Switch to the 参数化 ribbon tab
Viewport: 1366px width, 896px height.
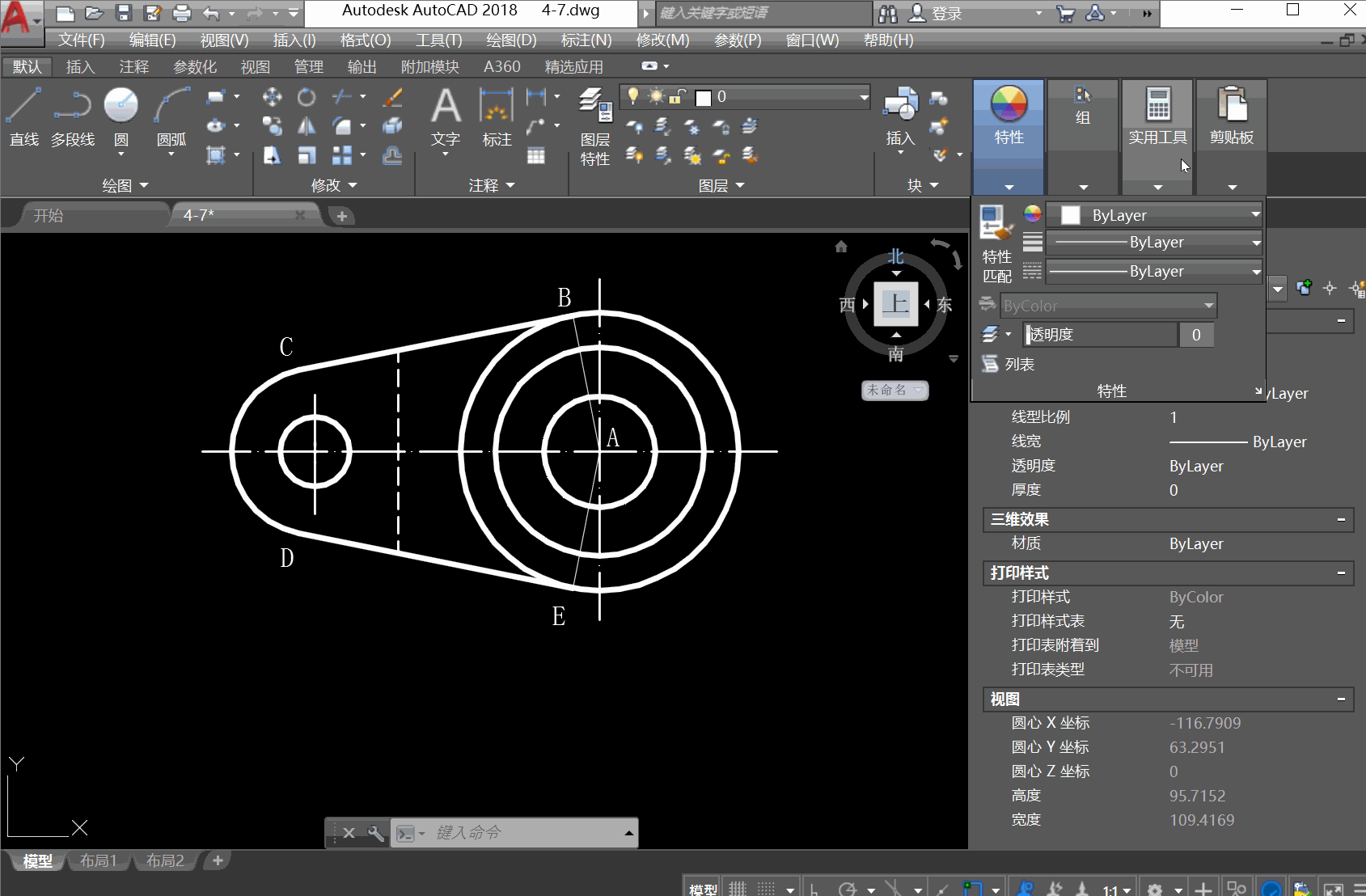coord(195,66)
